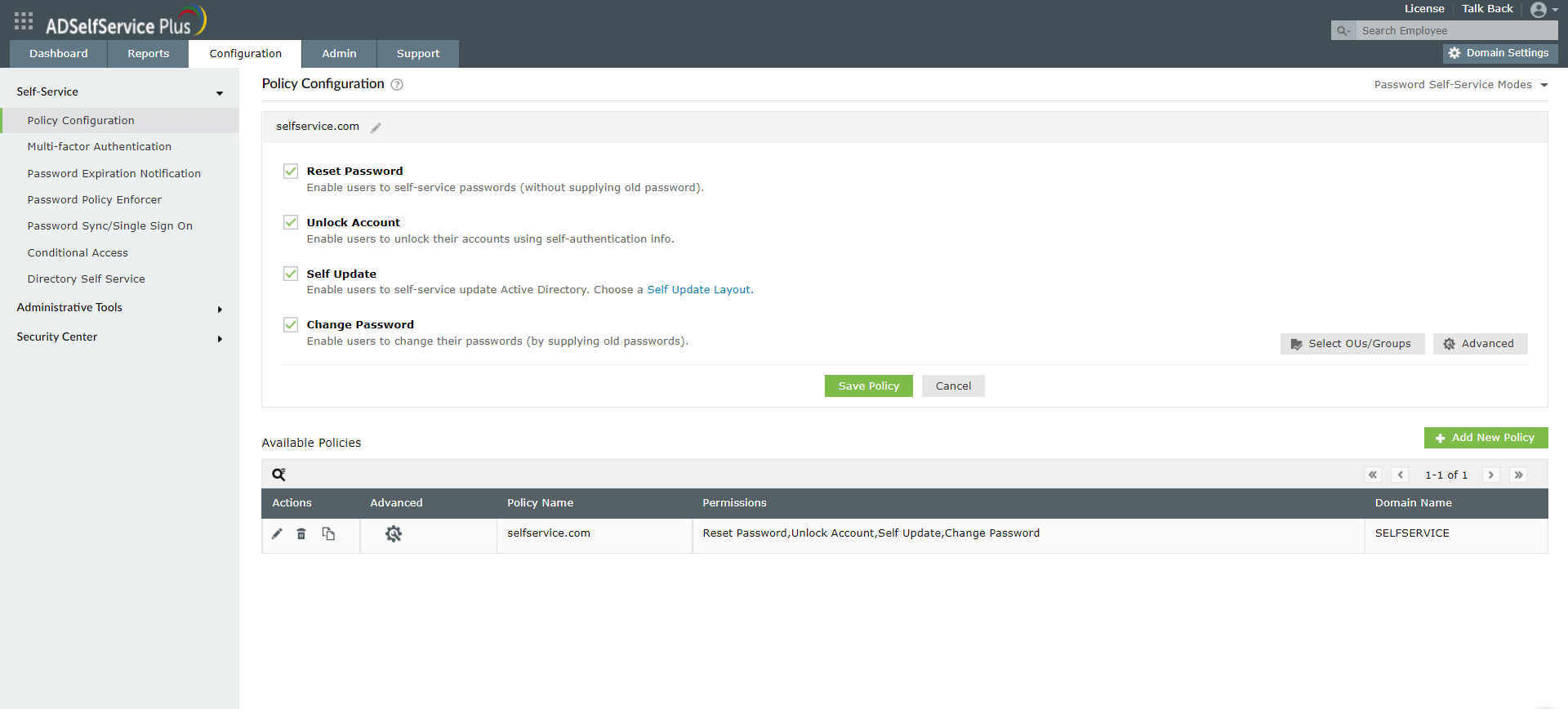Viewport: 1568px width, 709px height.
Task: Edit policy name pencil next to selfservice.com
Action: click(x=376, y=127)
